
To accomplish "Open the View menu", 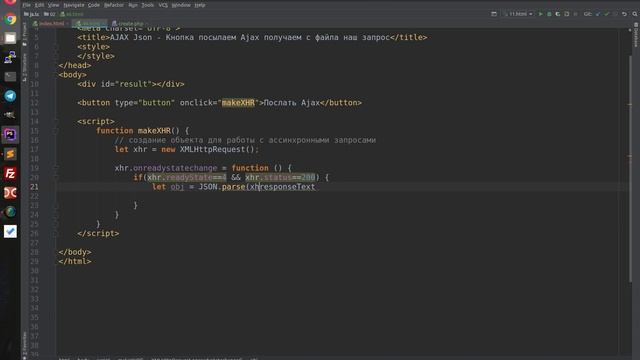I will click(53, 5).
